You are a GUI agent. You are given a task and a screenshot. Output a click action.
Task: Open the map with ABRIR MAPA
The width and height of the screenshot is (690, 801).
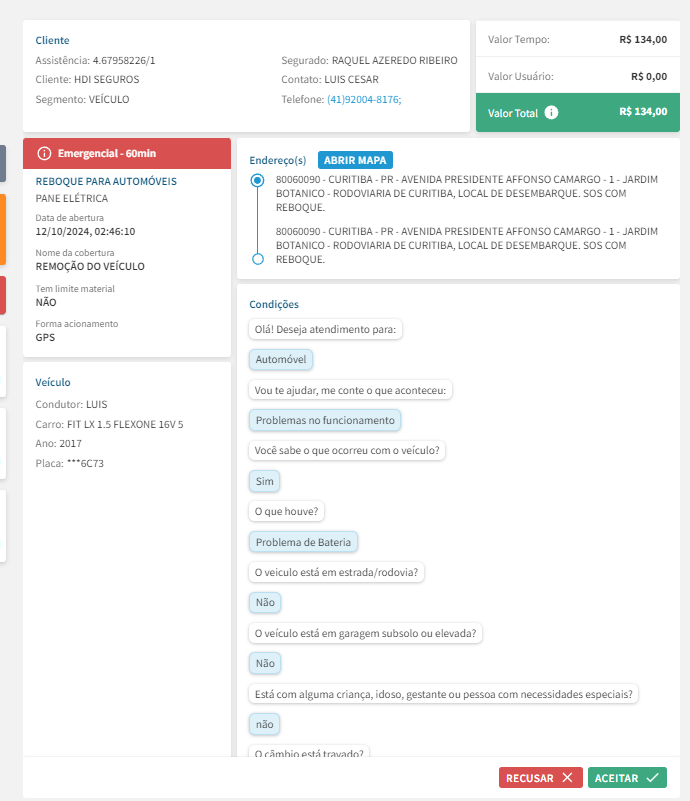(x=356, y=160)
